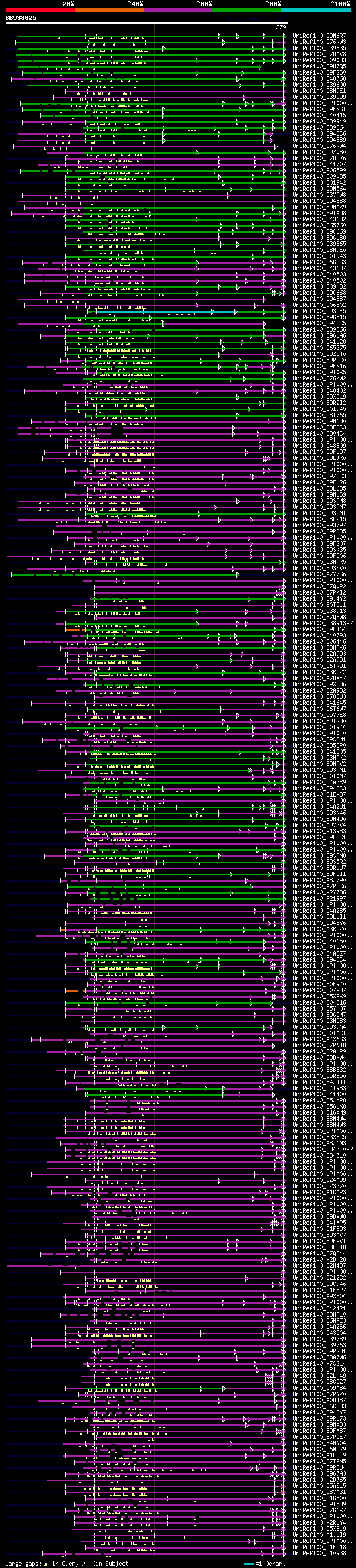356x1568 pixels.
Task: Click the purple ~60% identity legend bar
Action: [179, 10]
